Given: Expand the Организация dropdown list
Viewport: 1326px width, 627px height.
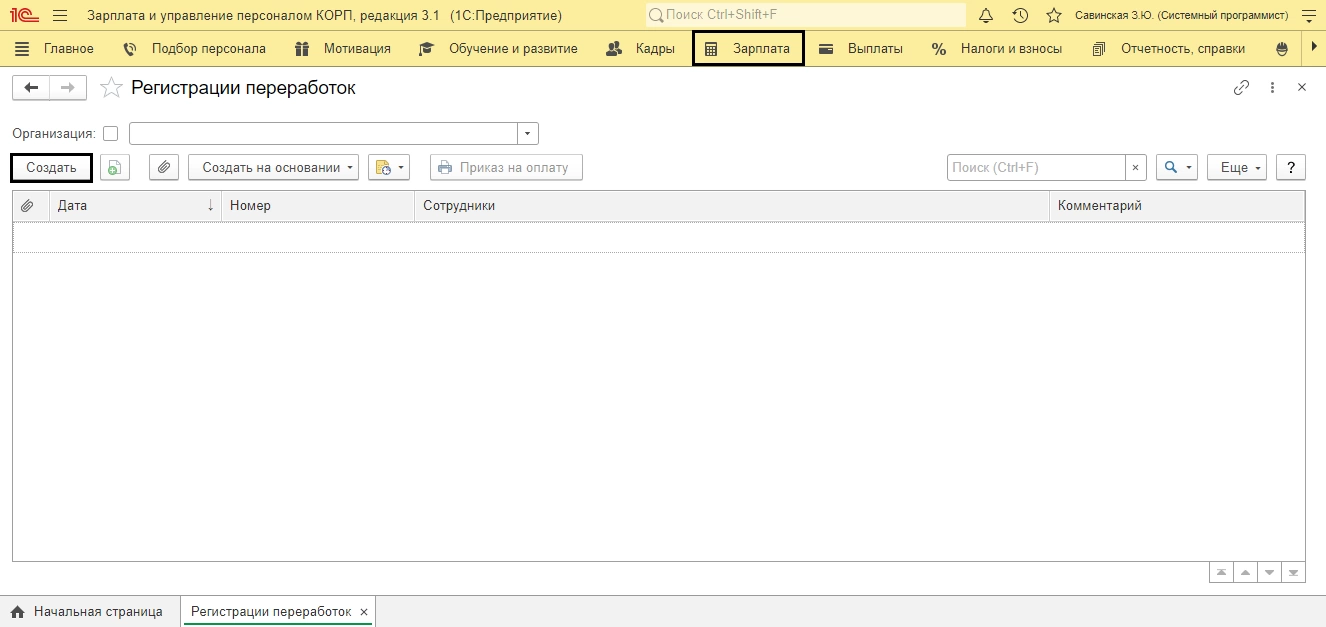Looking at the screenshot, I should pos(528,134).
